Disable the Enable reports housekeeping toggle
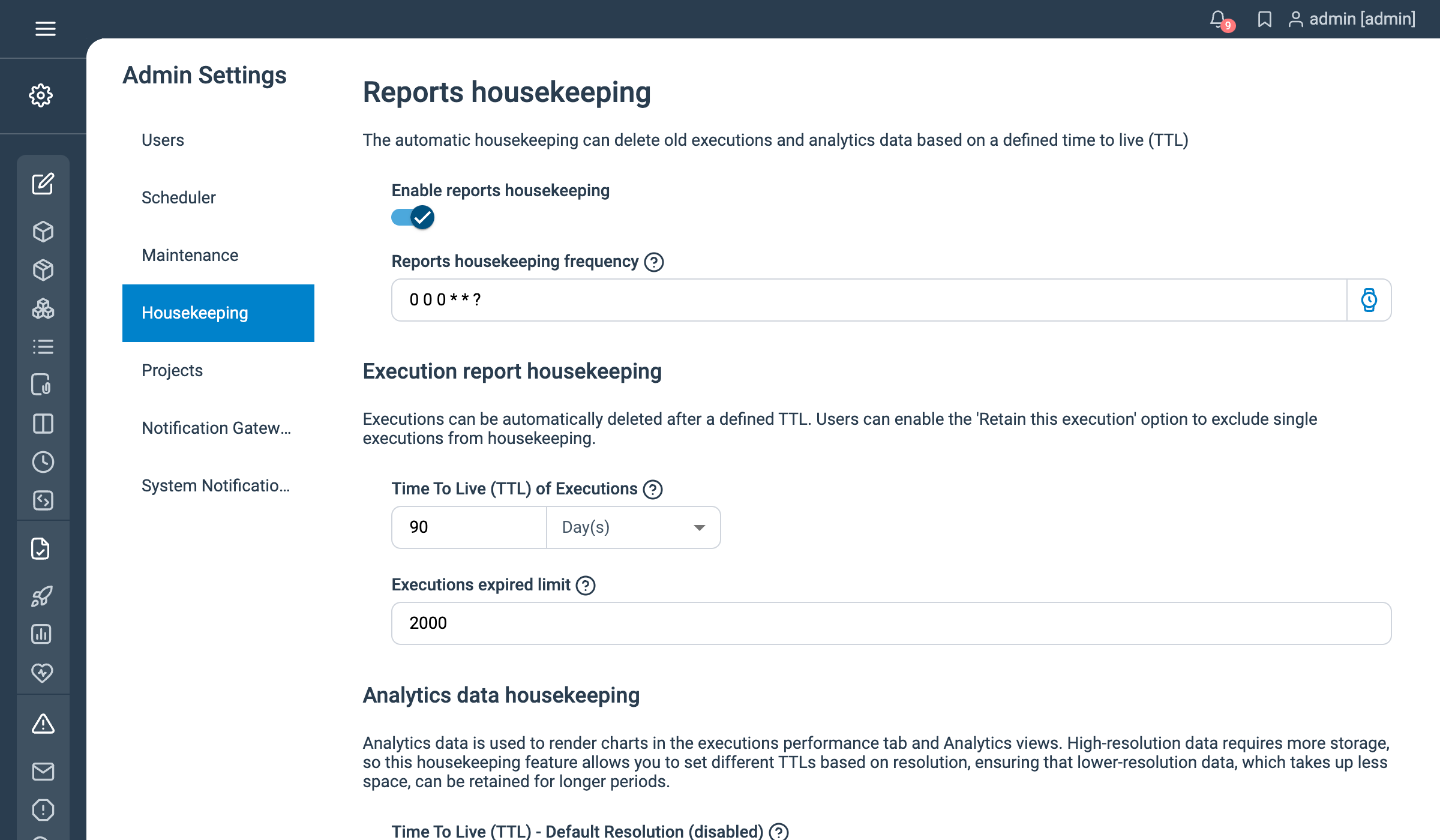1440x840 pixels. pyautogui.click(x=412, y=217)
